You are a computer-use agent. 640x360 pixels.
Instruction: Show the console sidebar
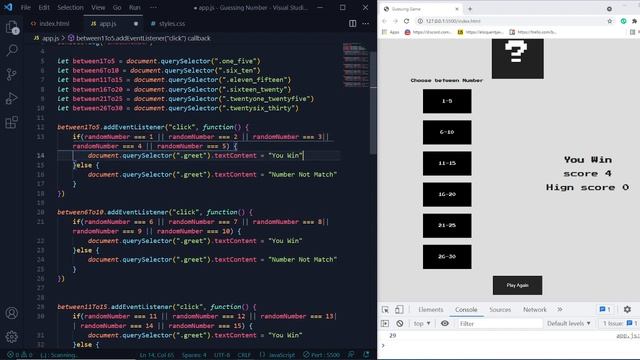[385, 323]
